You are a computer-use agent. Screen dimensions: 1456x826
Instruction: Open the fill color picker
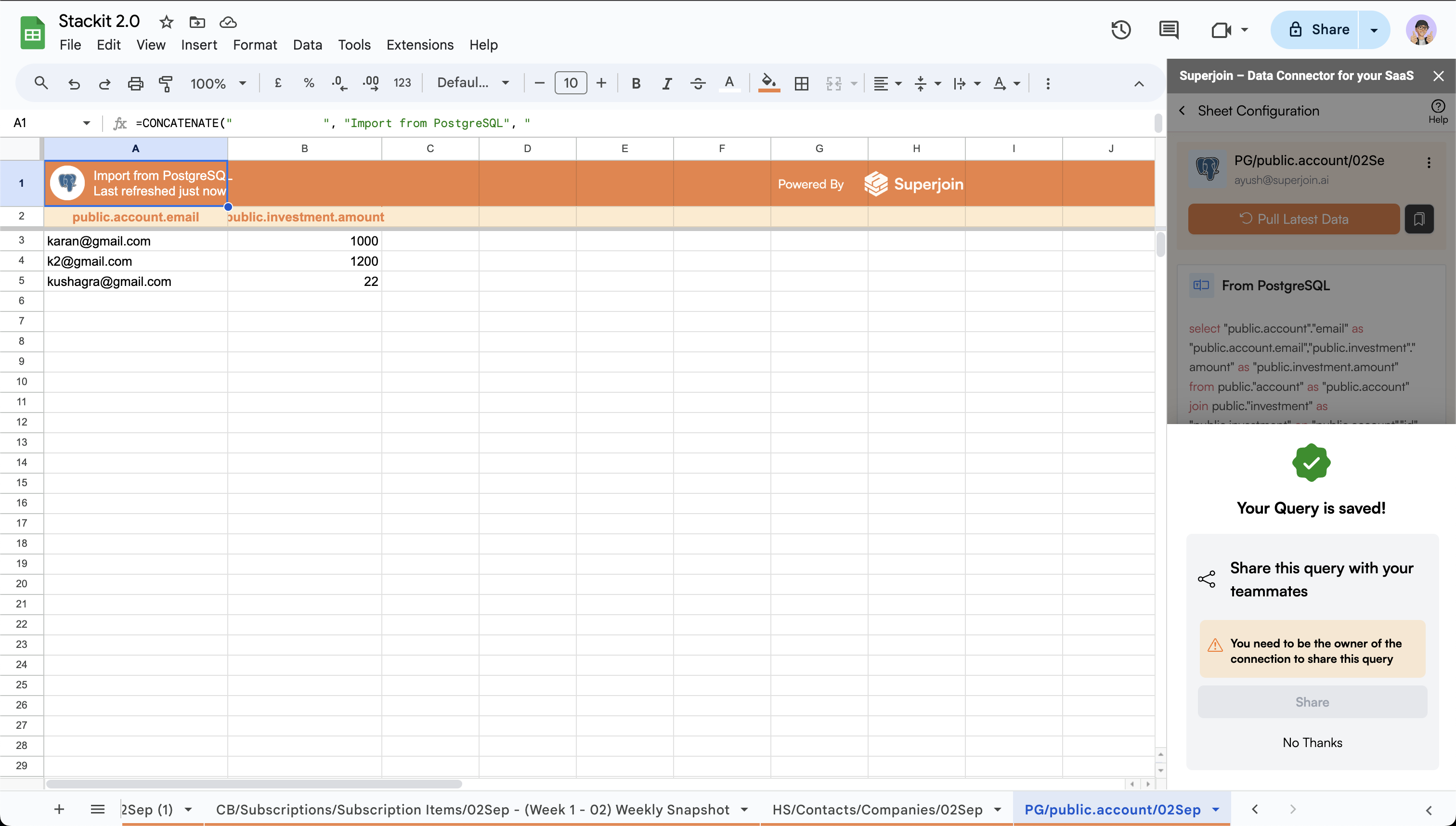768,83
